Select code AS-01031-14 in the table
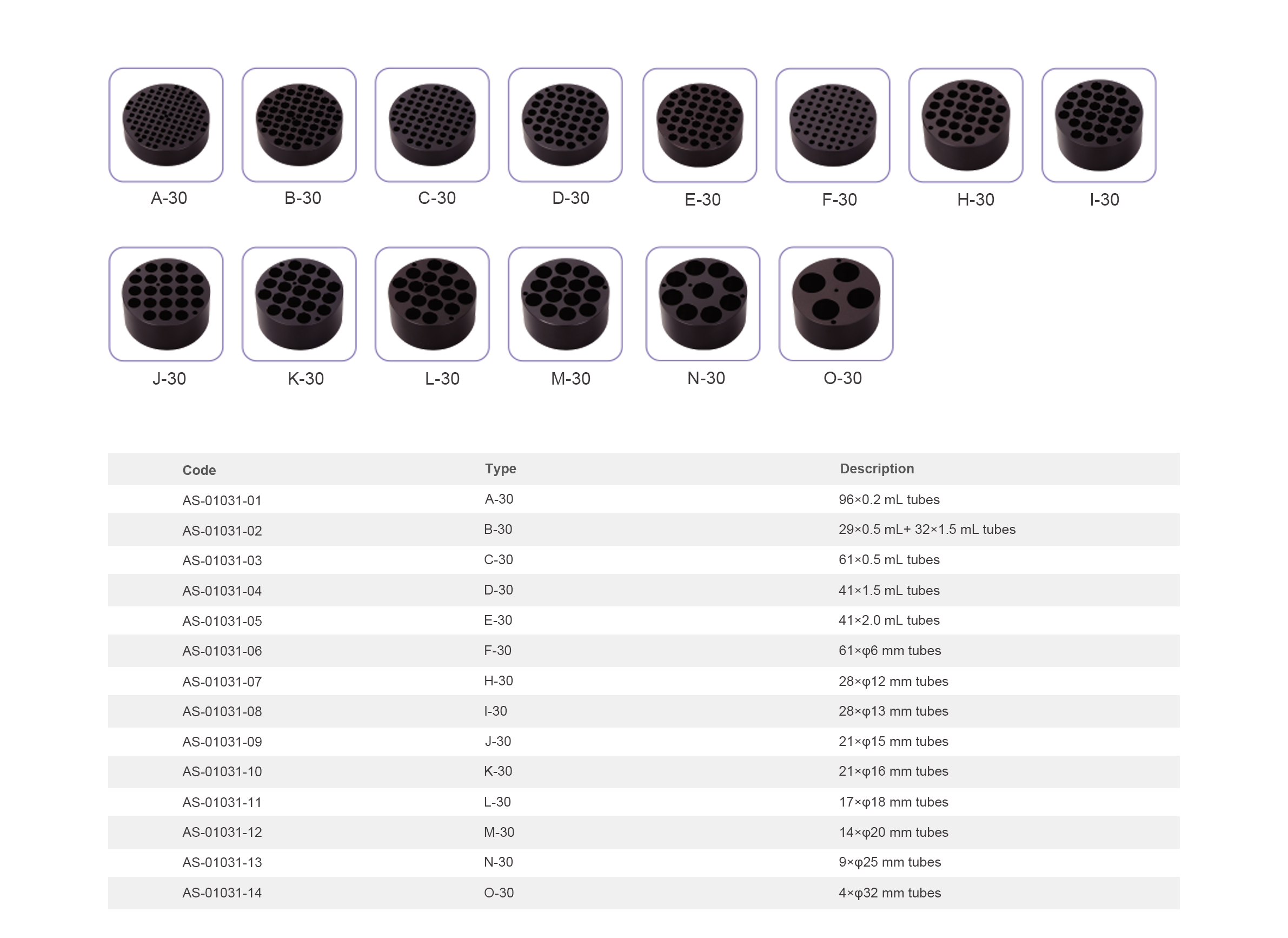 tap(222, 893)
